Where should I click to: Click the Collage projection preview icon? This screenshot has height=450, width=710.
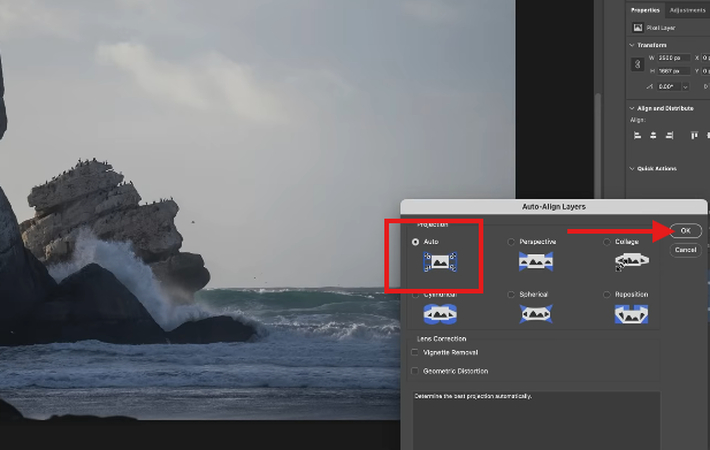tap(630, 262)
